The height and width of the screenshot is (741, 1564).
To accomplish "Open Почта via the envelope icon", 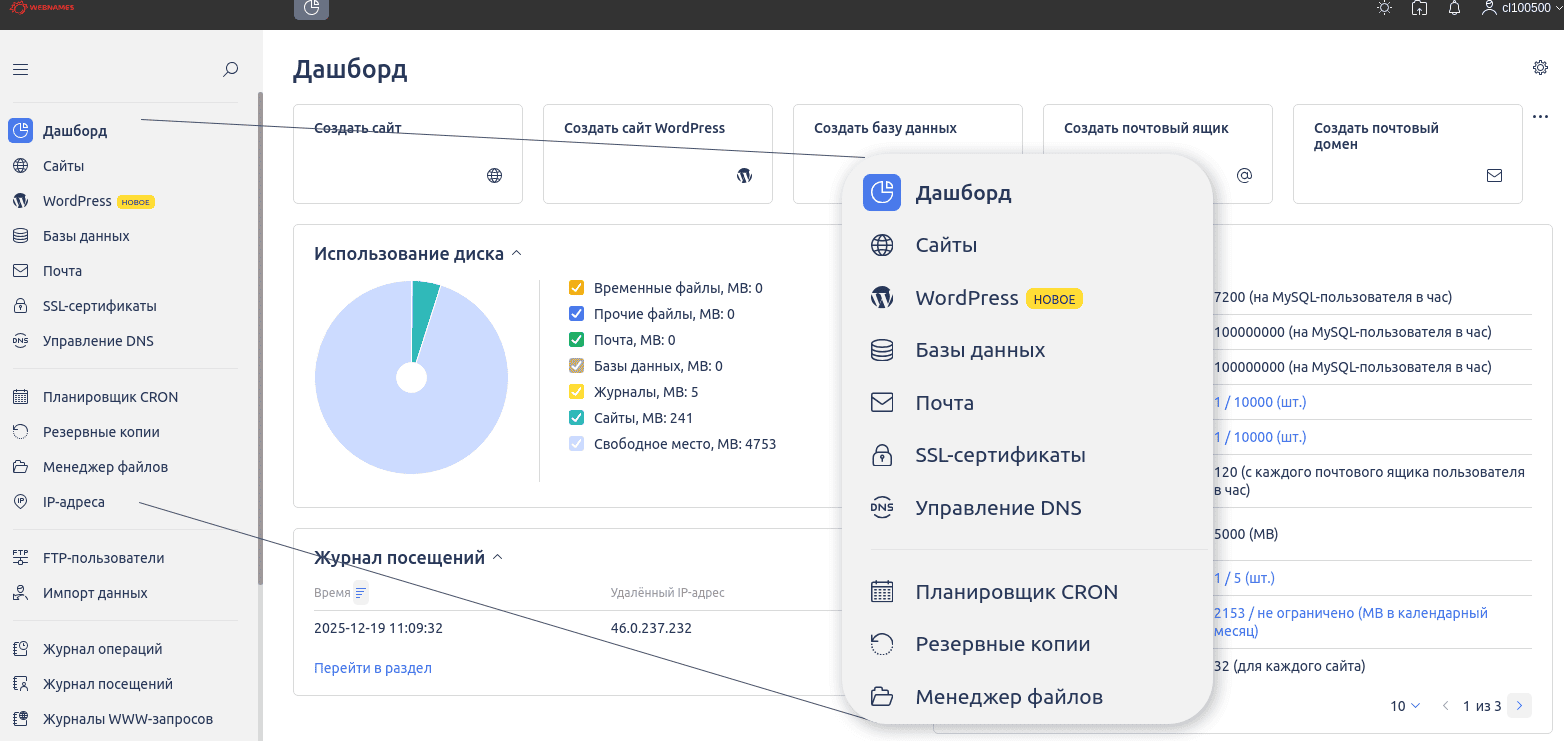I will (22, 270).
